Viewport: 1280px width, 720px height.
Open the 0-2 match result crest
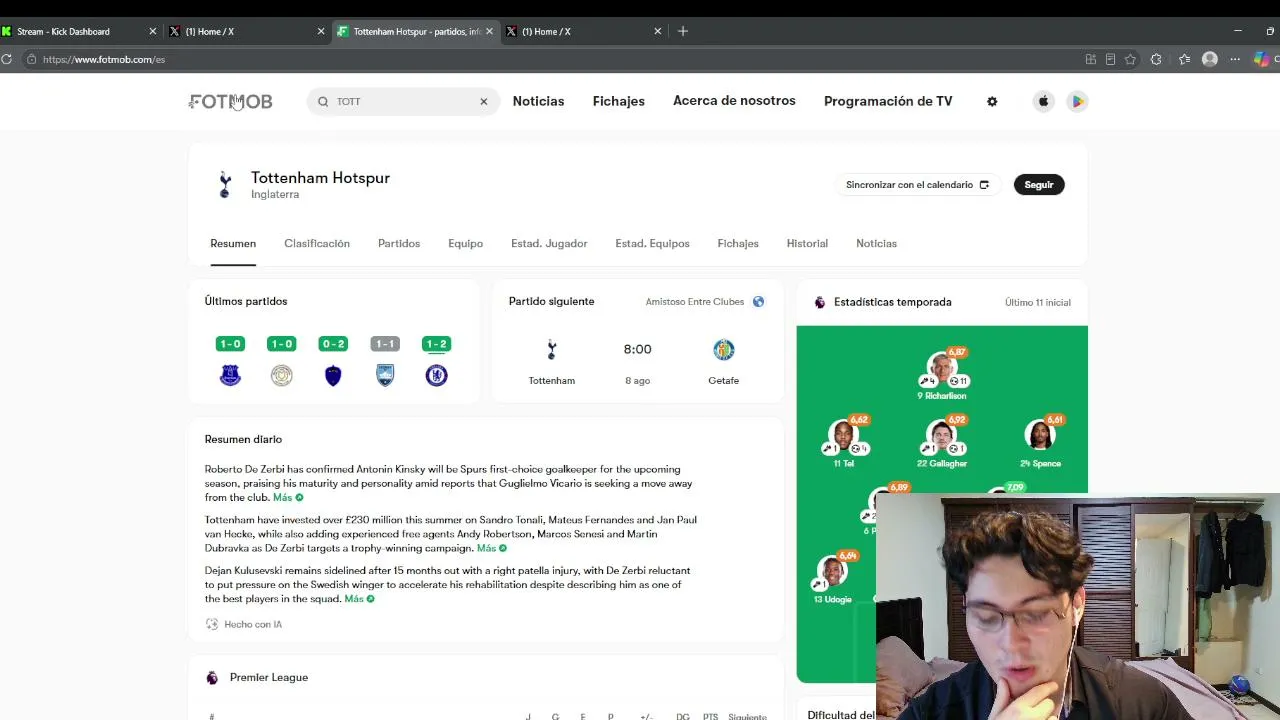333,376
